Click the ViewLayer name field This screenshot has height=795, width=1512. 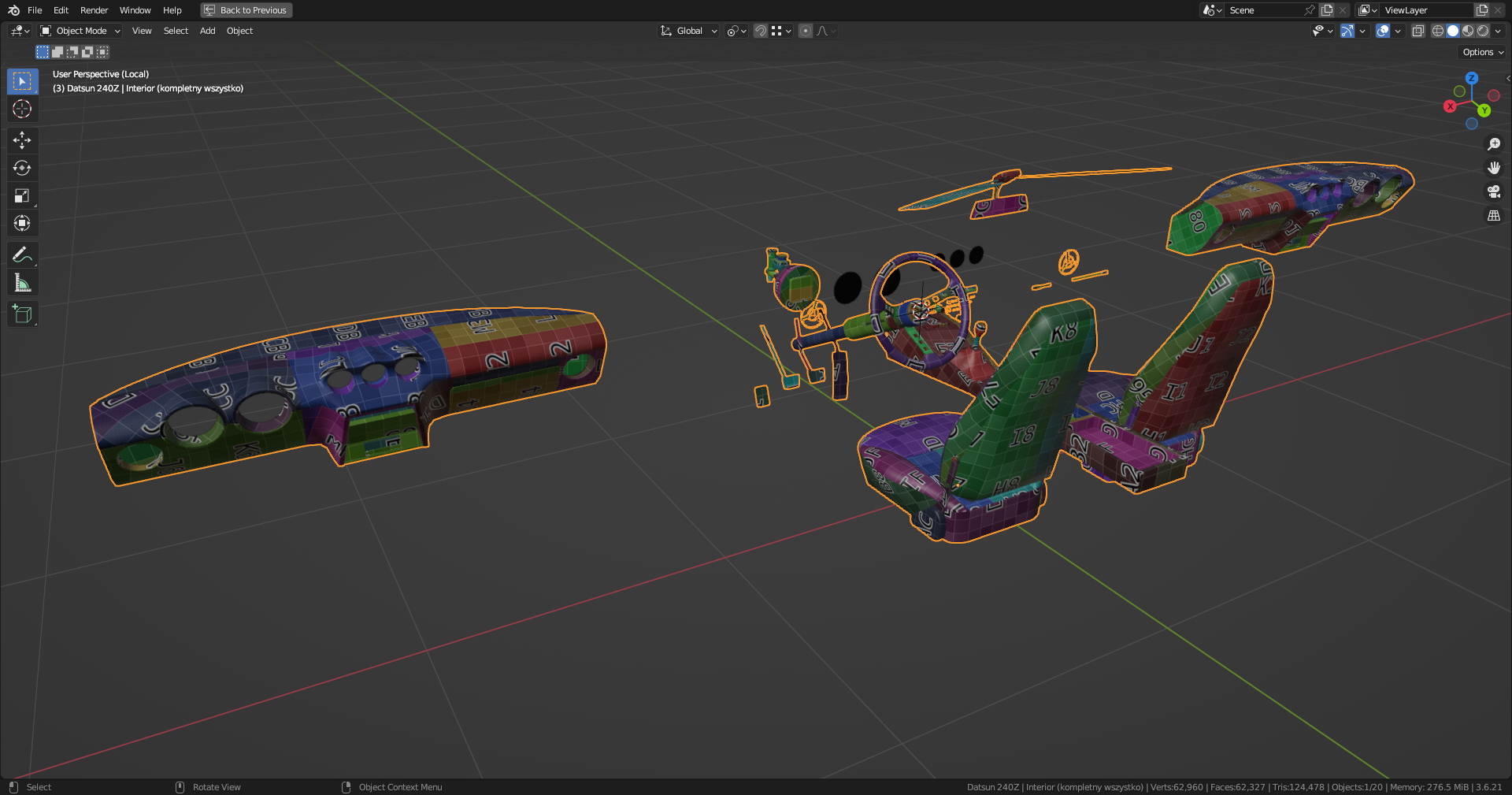click(1427, 10)
